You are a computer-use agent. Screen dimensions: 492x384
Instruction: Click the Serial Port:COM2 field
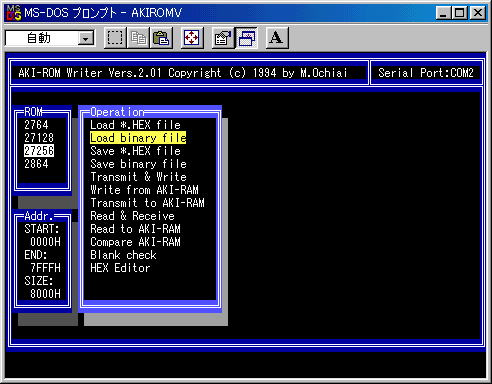pyautogui.click(x=426, y=73)
